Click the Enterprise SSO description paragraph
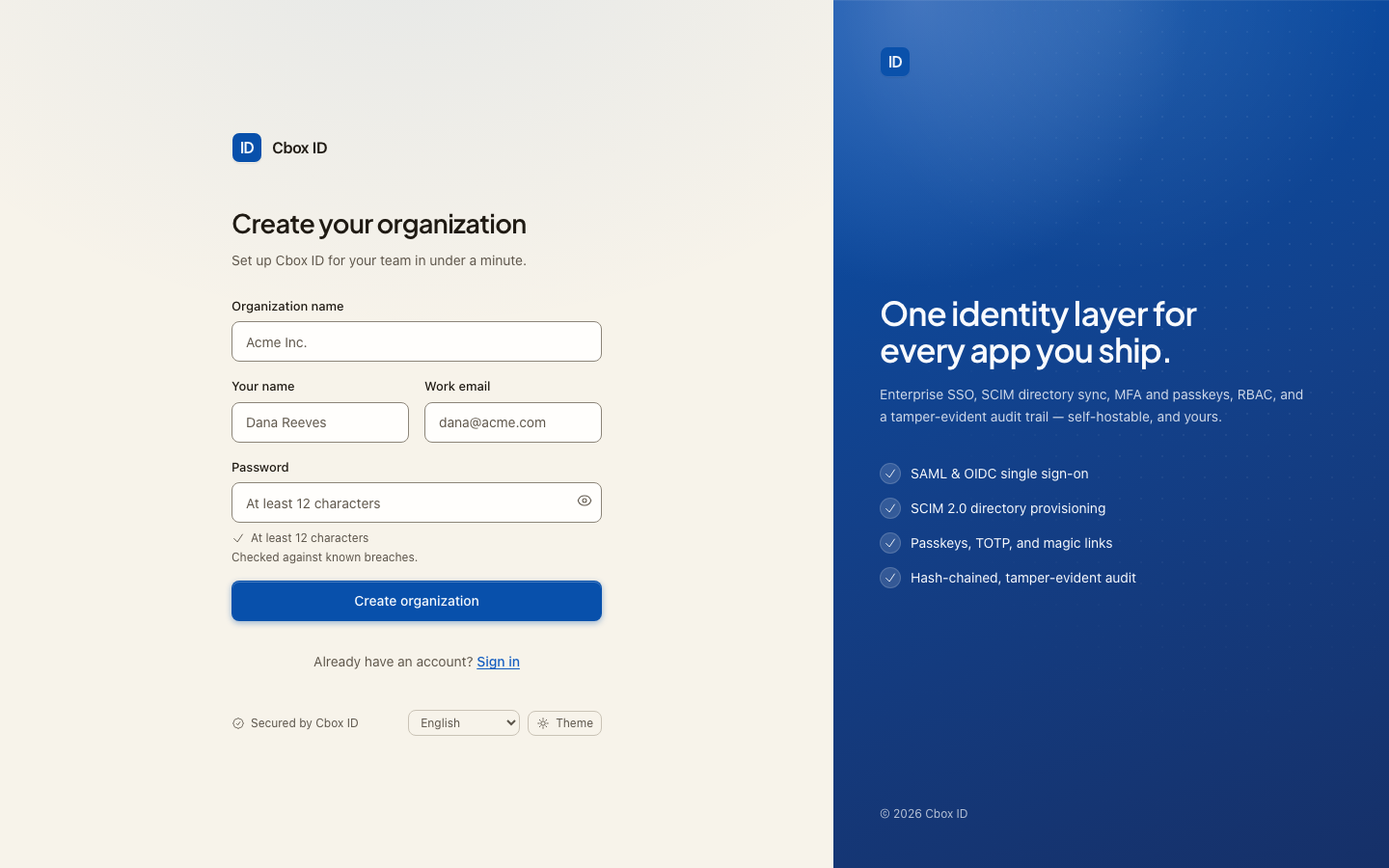1389x868 pixels. [x=1091, y=406]
